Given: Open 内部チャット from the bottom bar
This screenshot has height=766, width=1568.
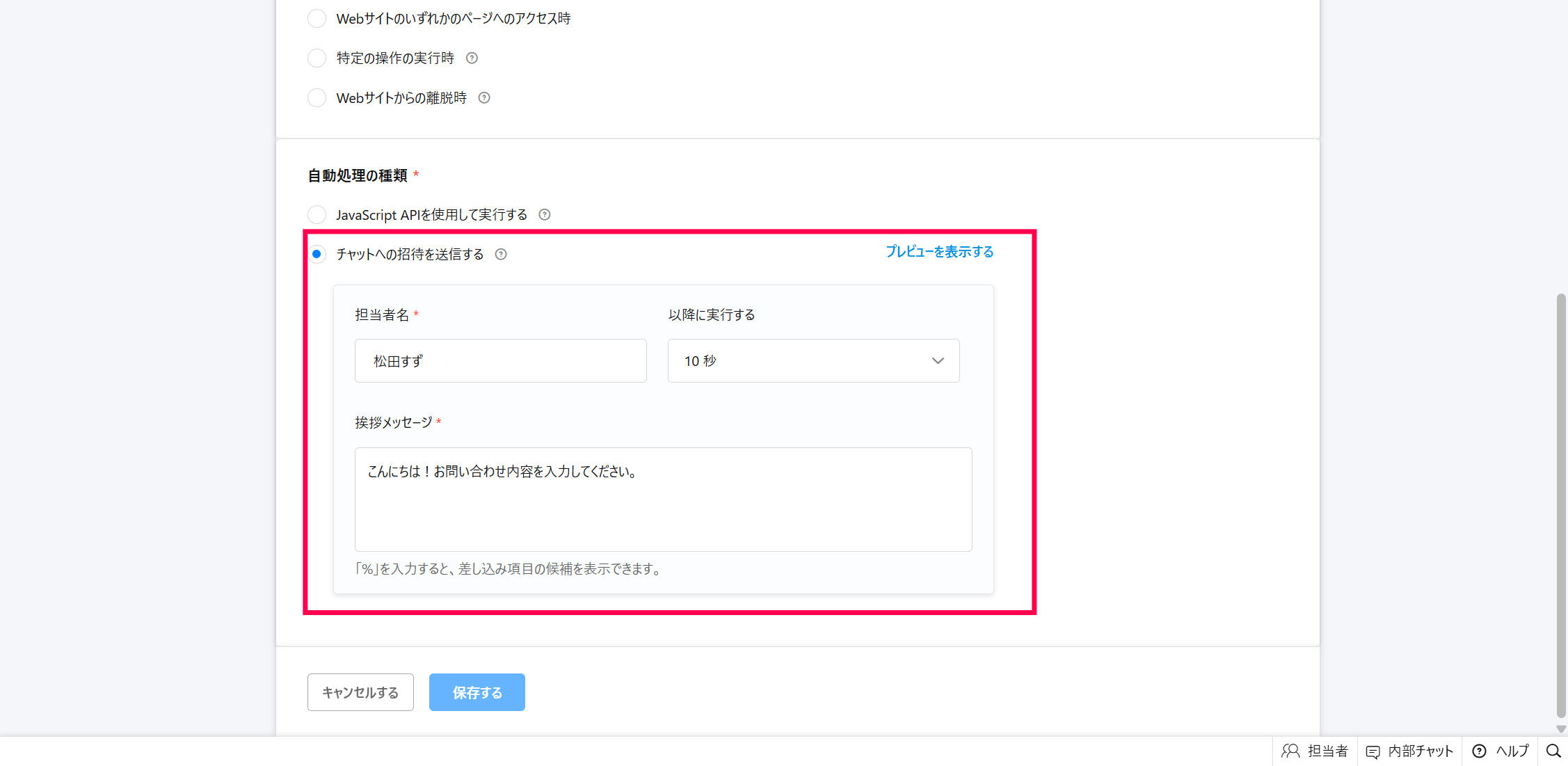Looking at the screenshot, I should [x=1409, y=751].
